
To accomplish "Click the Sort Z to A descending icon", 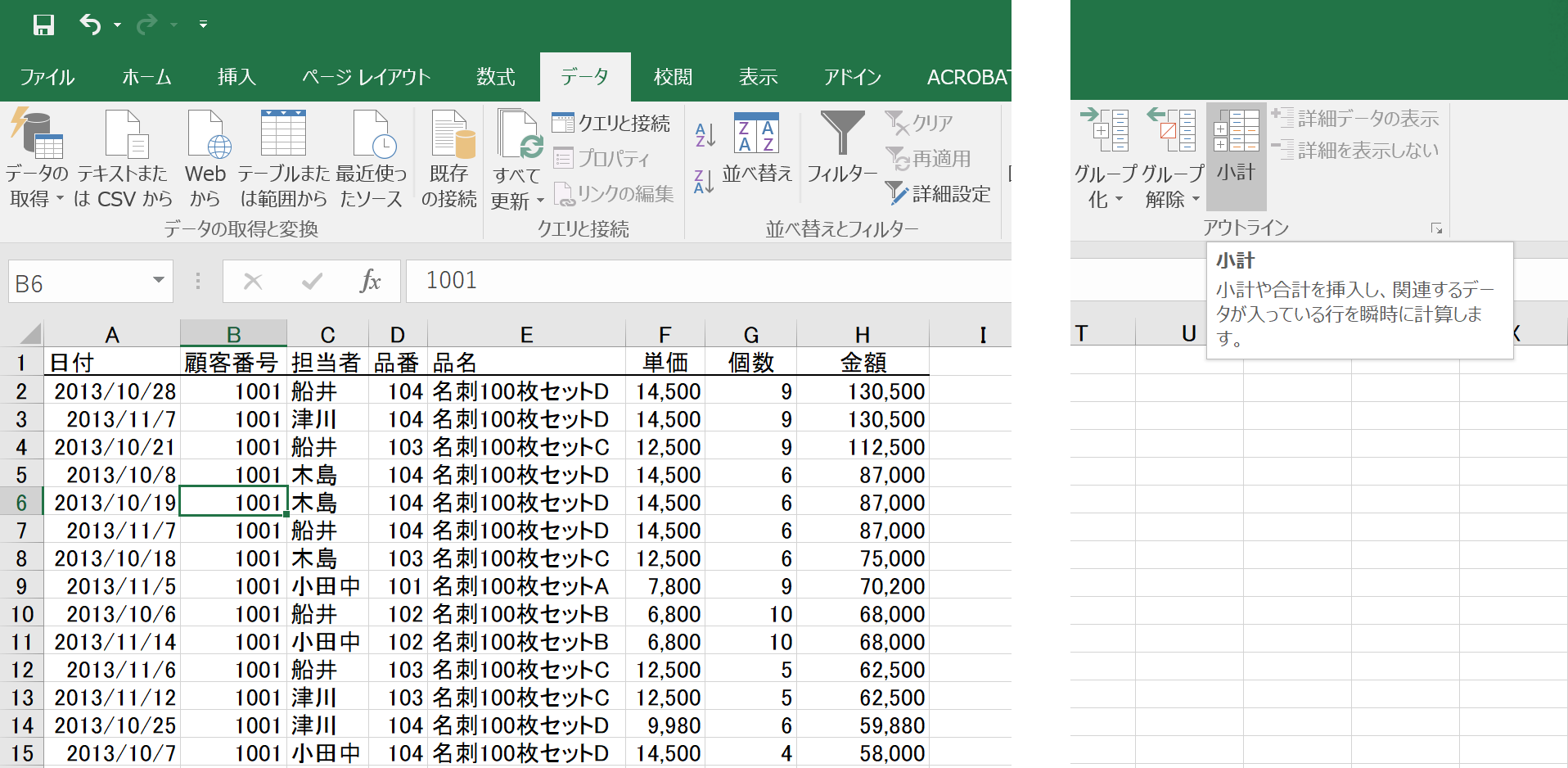I will pyautogui.click(x=704, y=182).
